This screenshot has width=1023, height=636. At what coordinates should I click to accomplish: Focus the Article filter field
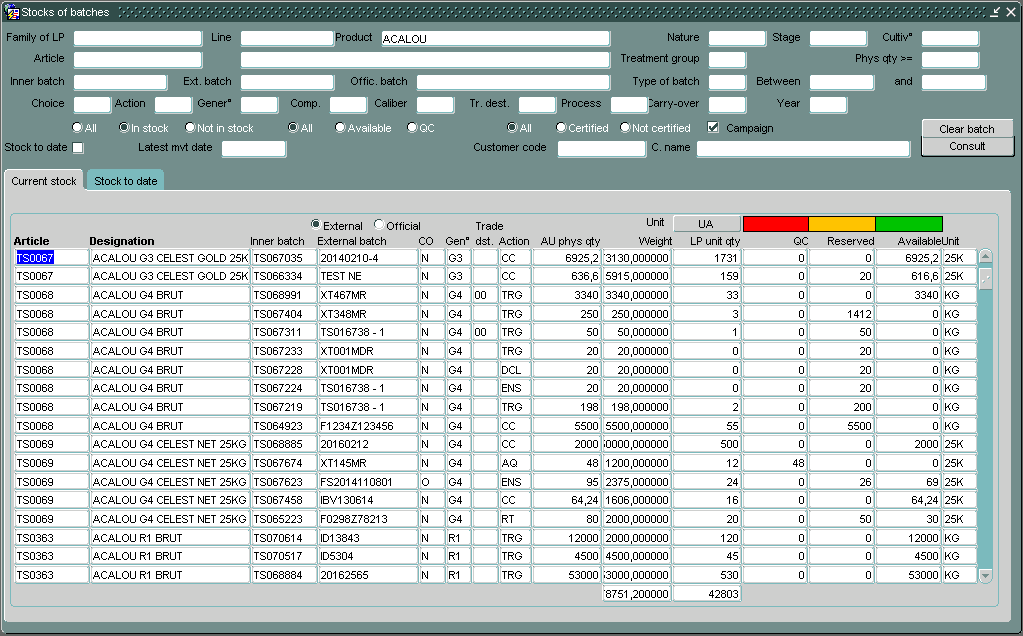138,59
